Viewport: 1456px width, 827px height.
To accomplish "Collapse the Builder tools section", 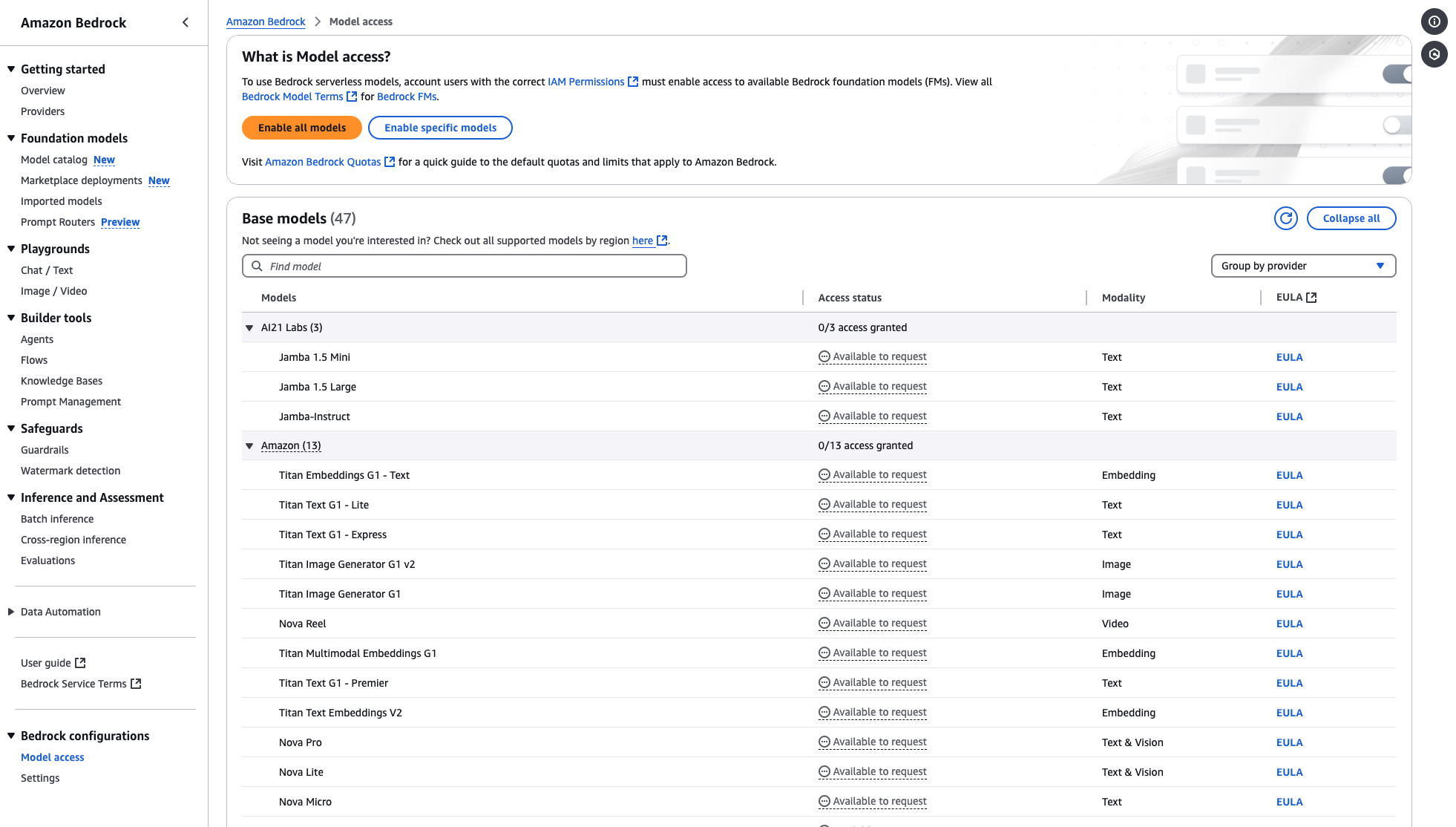I will (11, 318).
